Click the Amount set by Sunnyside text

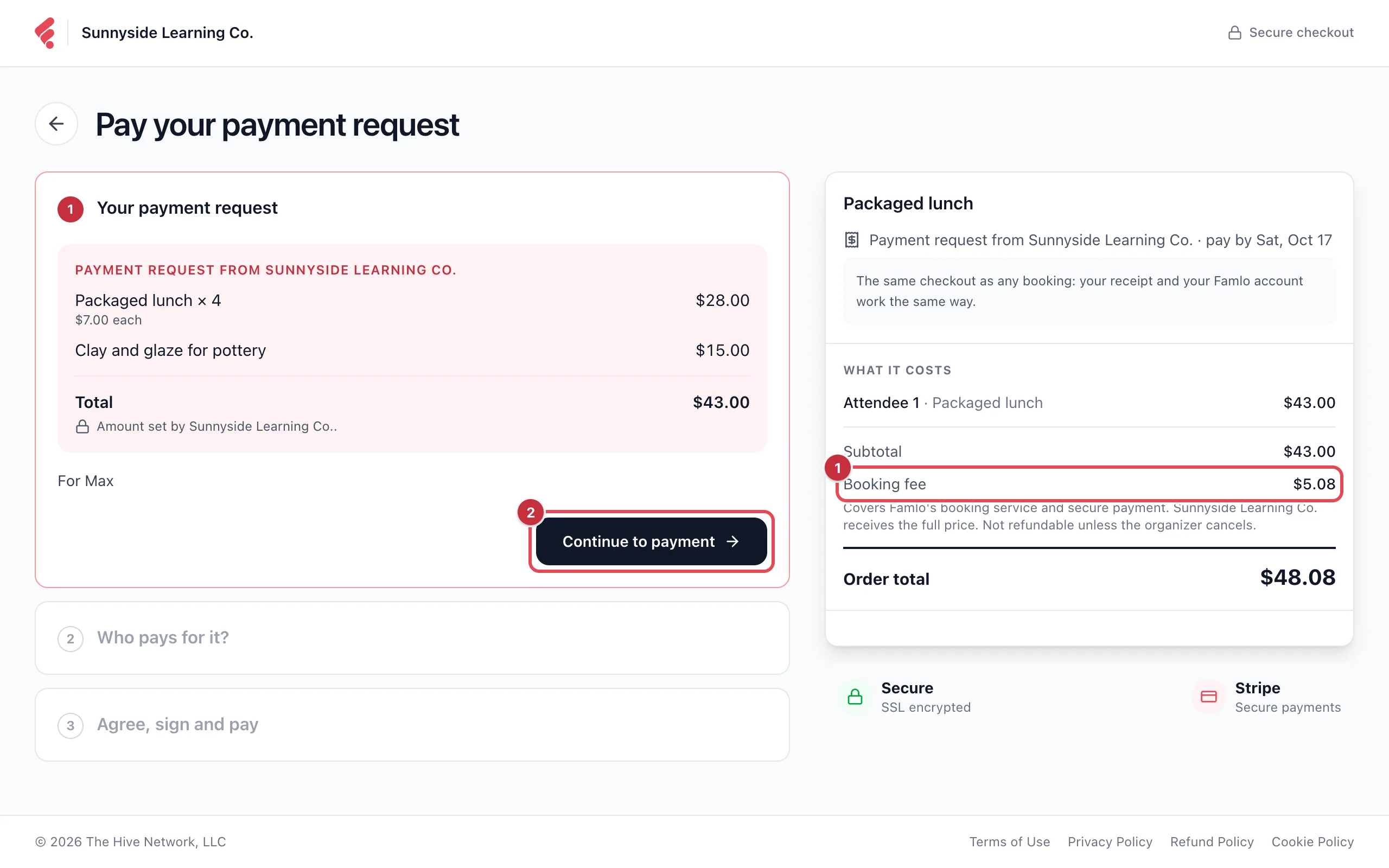point(217,426)
